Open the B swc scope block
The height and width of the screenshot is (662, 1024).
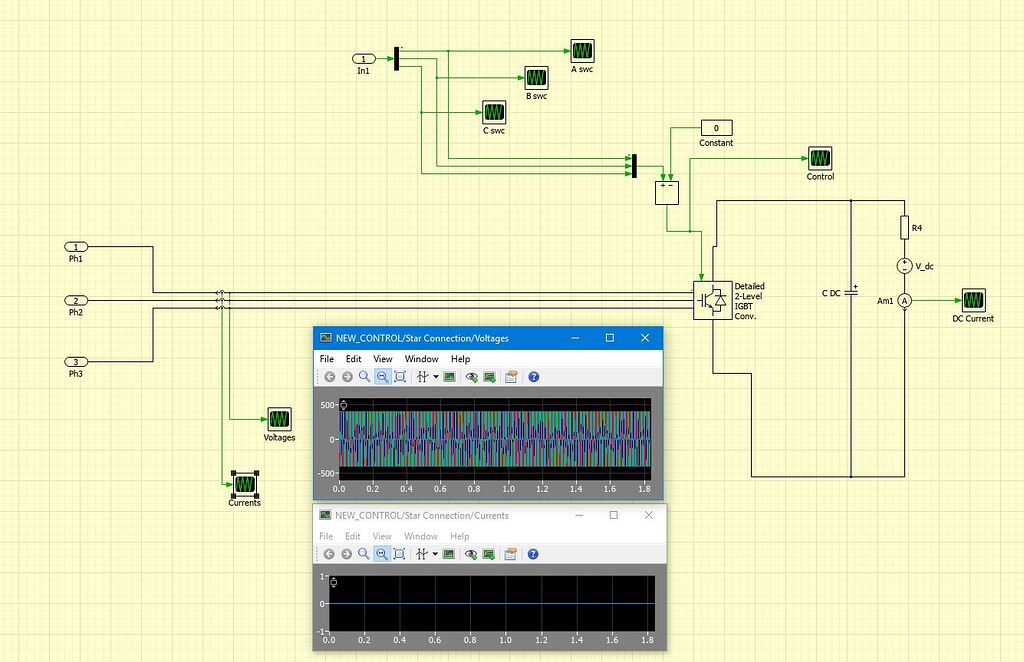coord(536,76)
